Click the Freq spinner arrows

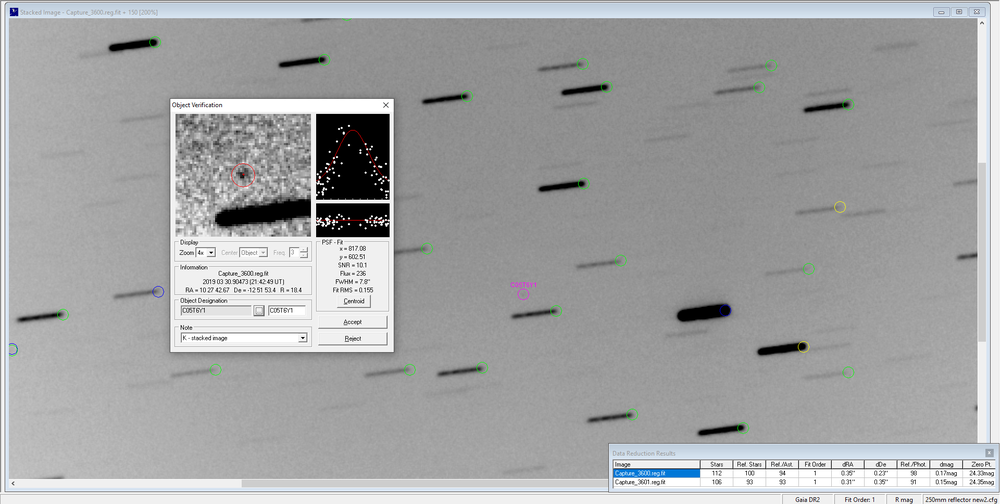[x=303, y=253]
